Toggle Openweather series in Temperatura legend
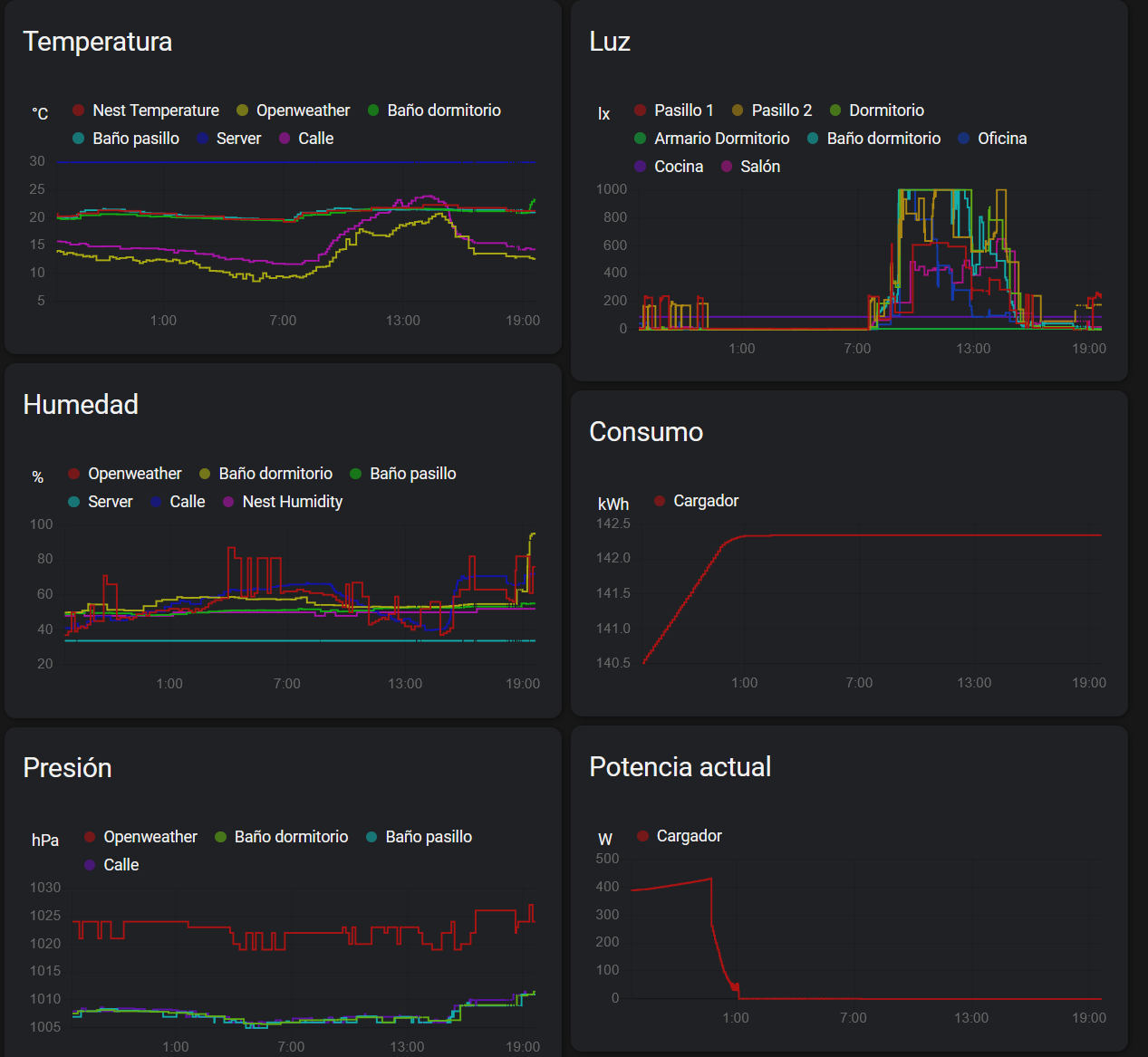1148x1057 pixels. coord(293,111)
